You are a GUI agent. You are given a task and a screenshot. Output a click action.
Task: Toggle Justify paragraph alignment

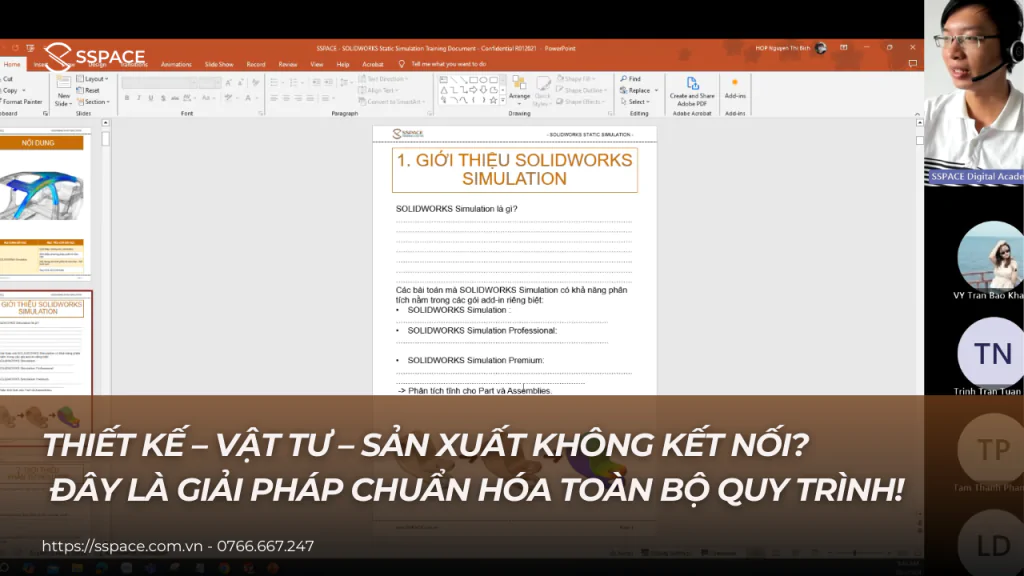click(x=310, y=98)
